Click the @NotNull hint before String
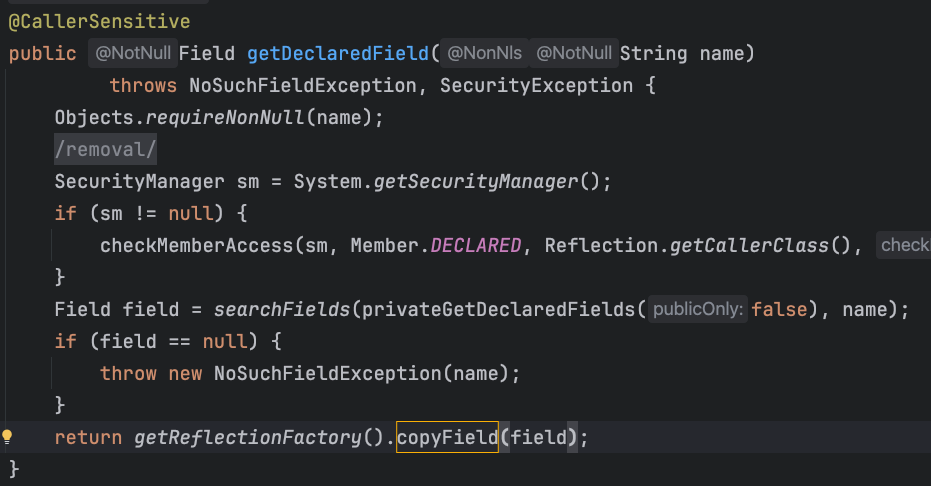Viewport: 931px width, 486px height. pyautogui.click(x=574, y=53)
